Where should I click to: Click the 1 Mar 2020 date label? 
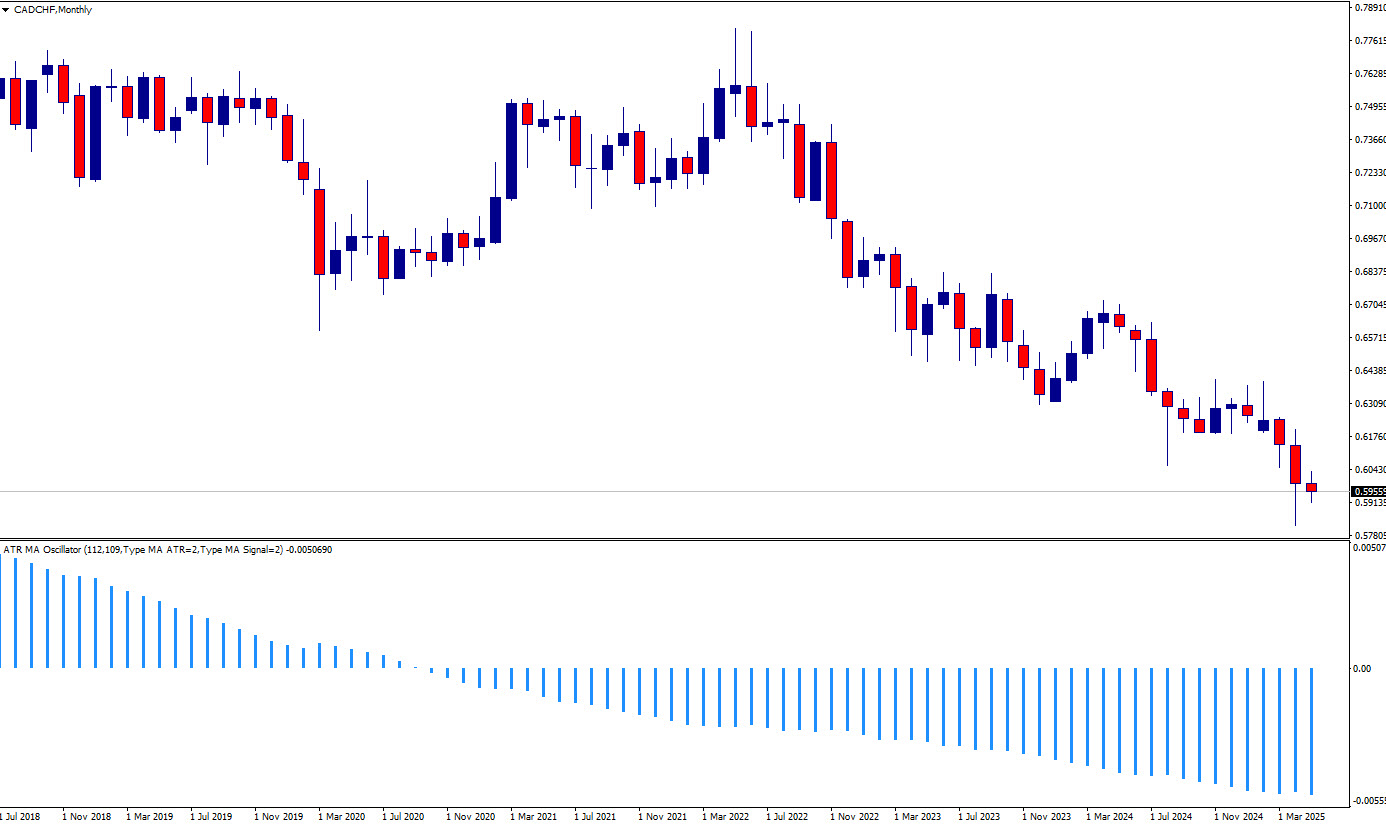click(342, 817)
